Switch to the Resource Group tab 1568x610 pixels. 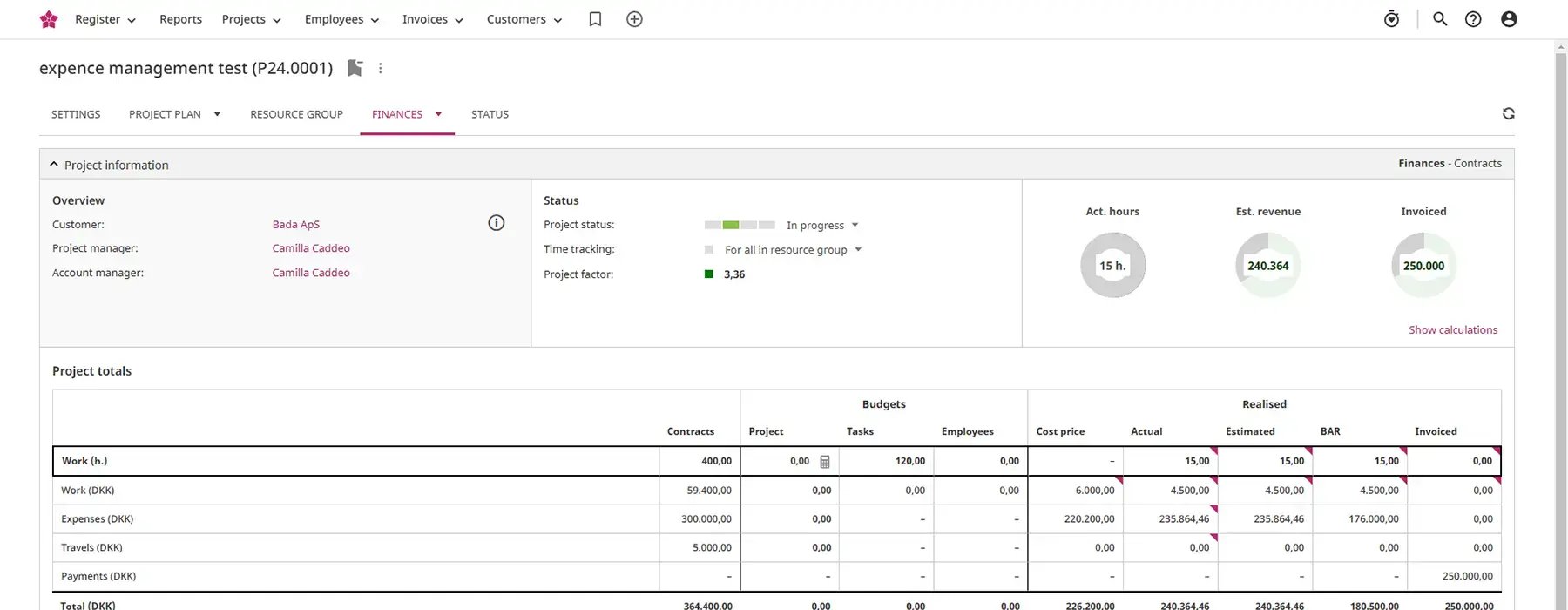[x=296, y=114]
